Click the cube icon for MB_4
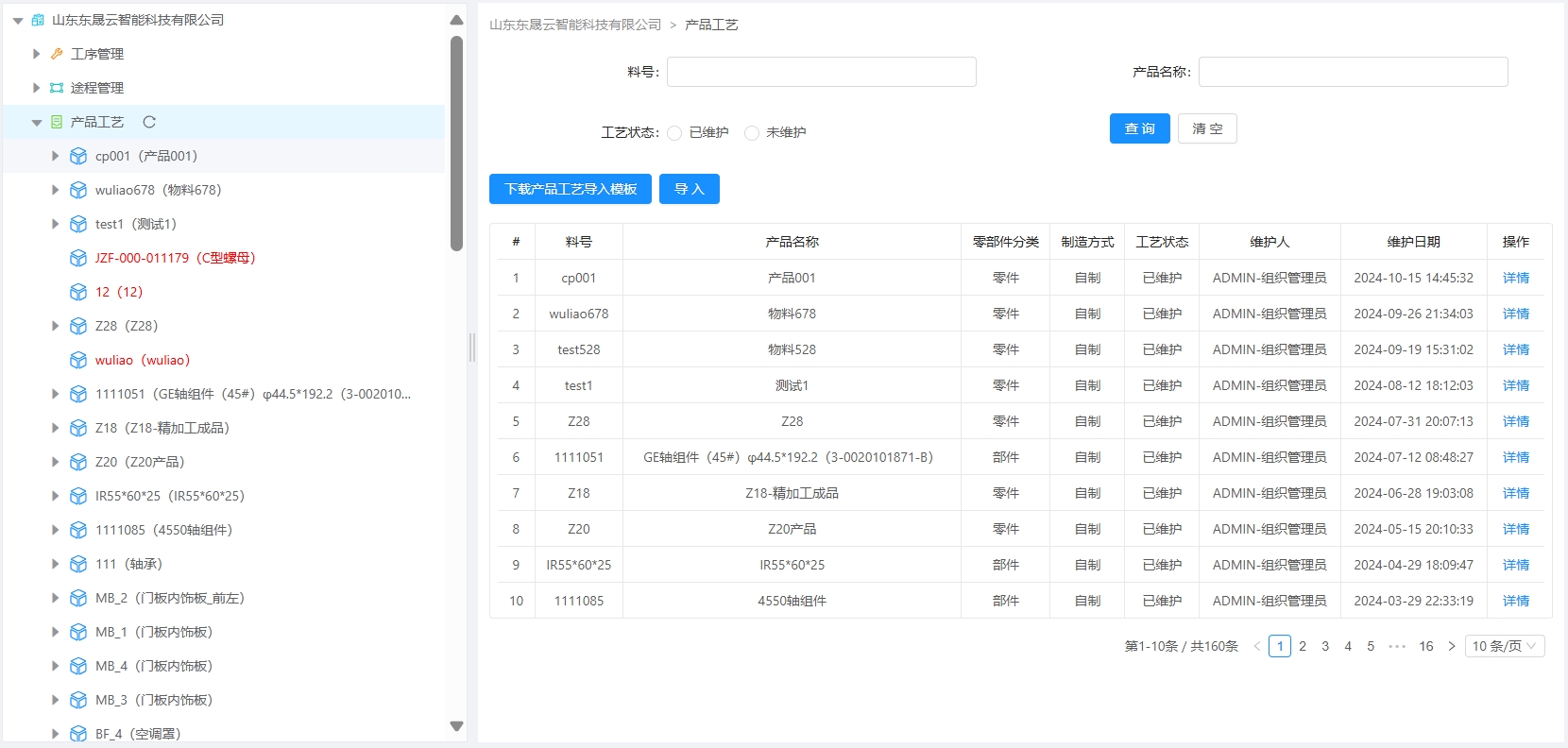 78,666
